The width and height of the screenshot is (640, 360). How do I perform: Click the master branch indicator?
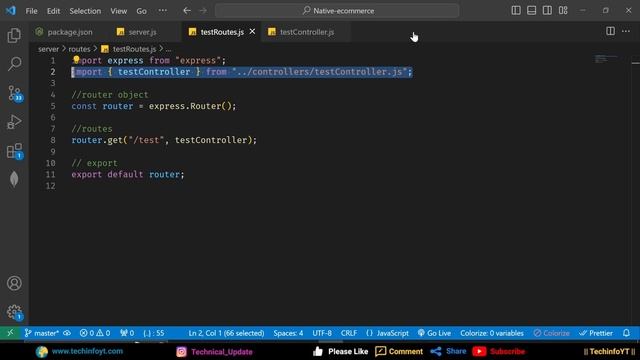(41, 333)
